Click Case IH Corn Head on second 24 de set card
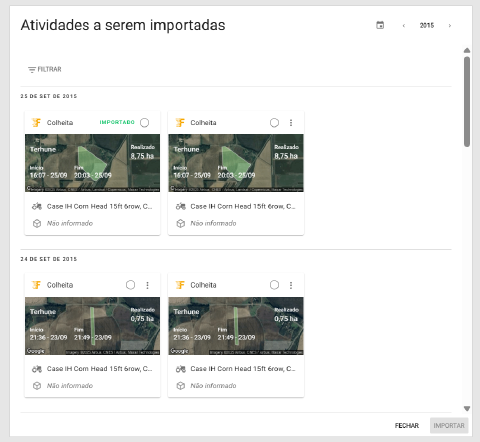This screenshot has height=442, width=480. click(243, 369)
